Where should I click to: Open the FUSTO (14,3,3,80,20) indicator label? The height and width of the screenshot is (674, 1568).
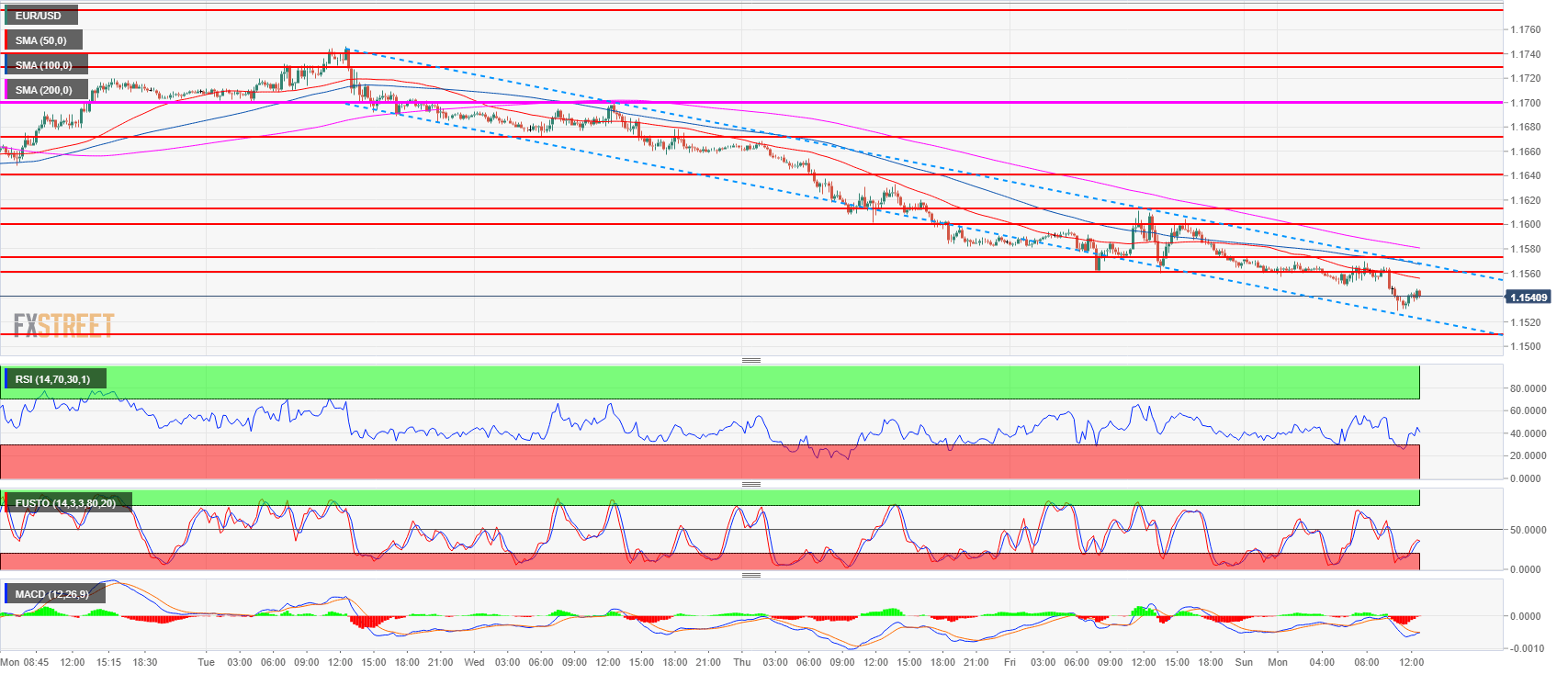point(66,502)
